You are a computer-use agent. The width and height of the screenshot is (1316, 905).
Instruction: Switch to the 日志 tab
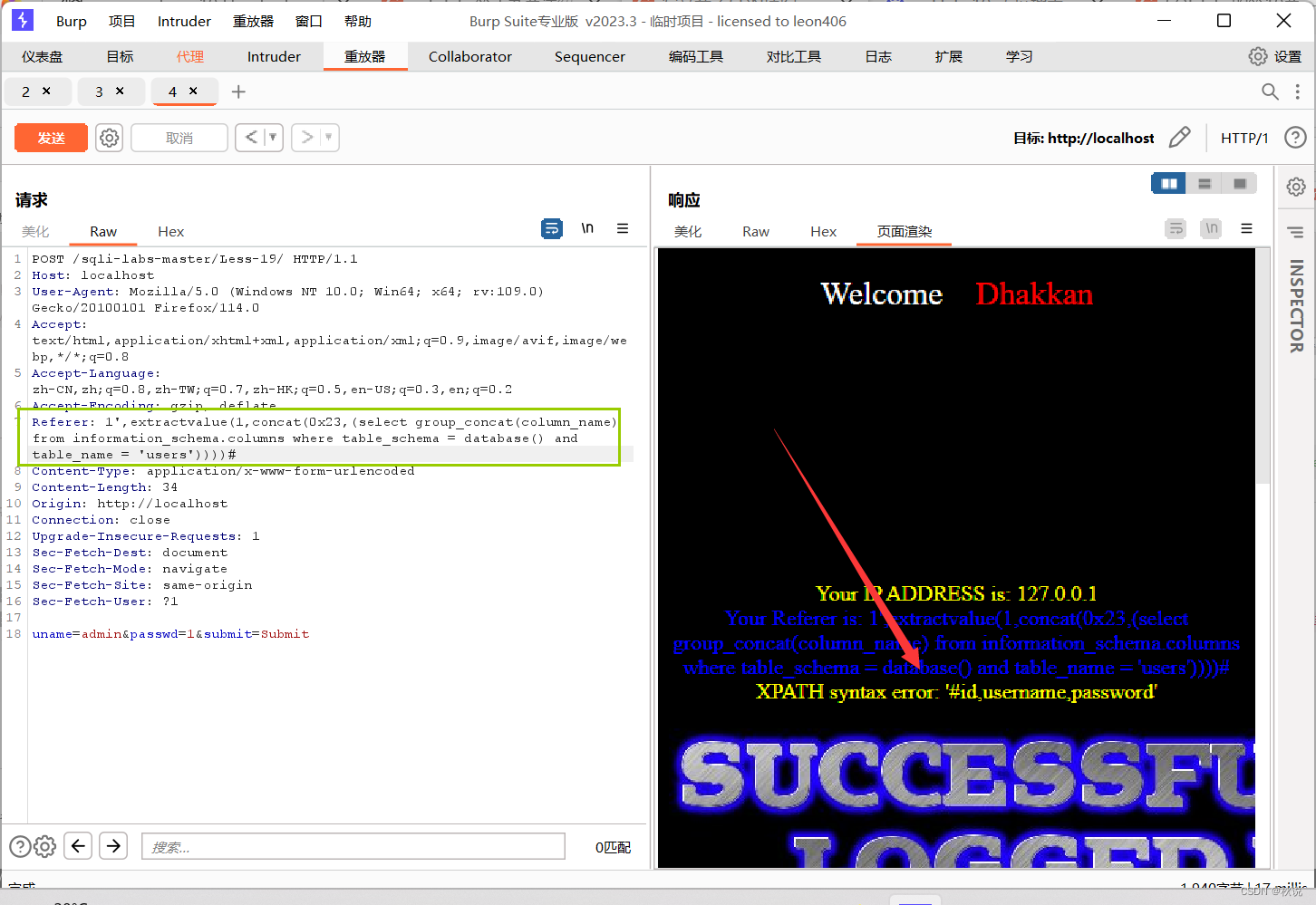878,56
